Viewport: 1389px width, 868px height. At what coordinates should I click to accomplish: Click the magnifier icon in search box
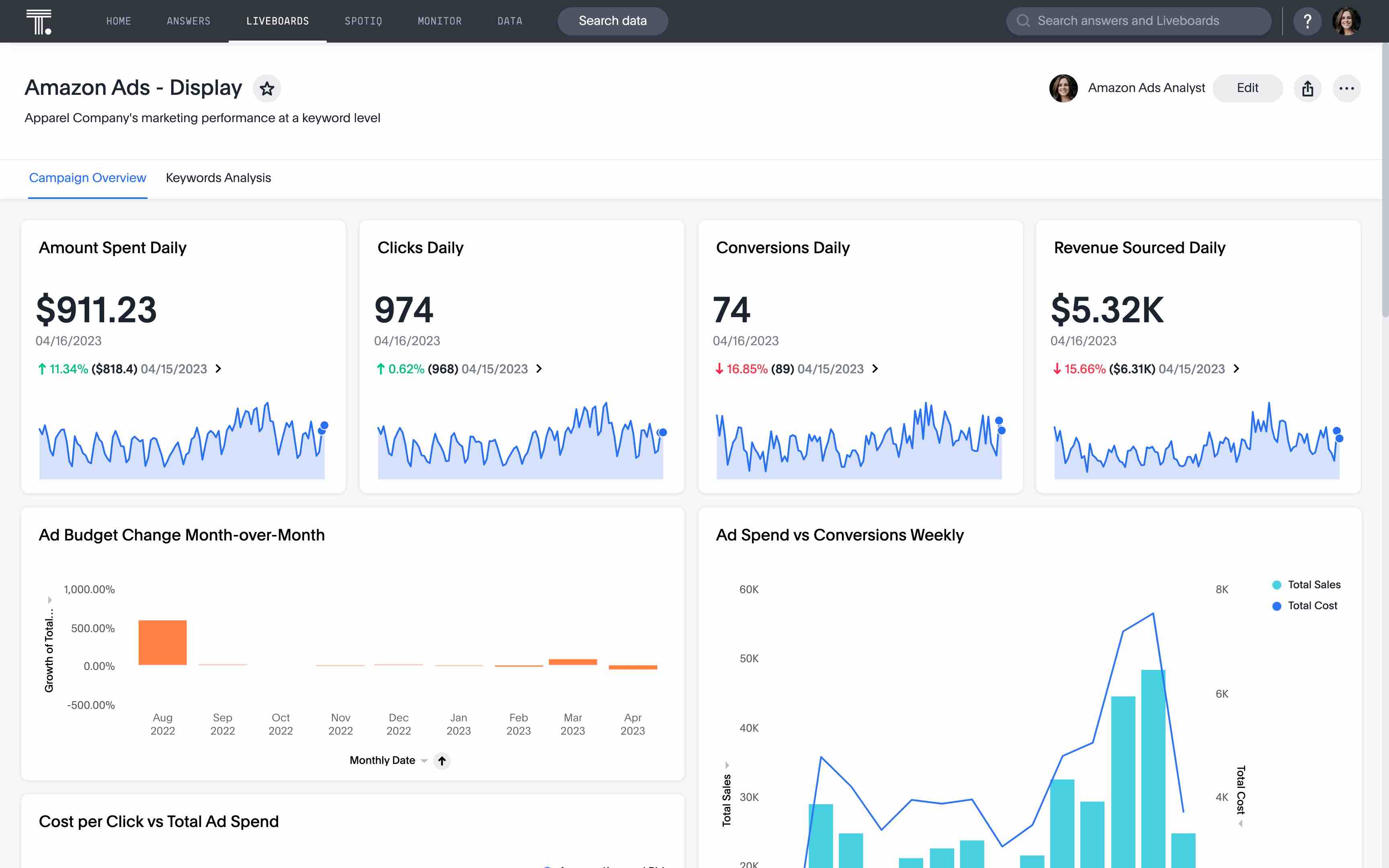(1023, 21)
